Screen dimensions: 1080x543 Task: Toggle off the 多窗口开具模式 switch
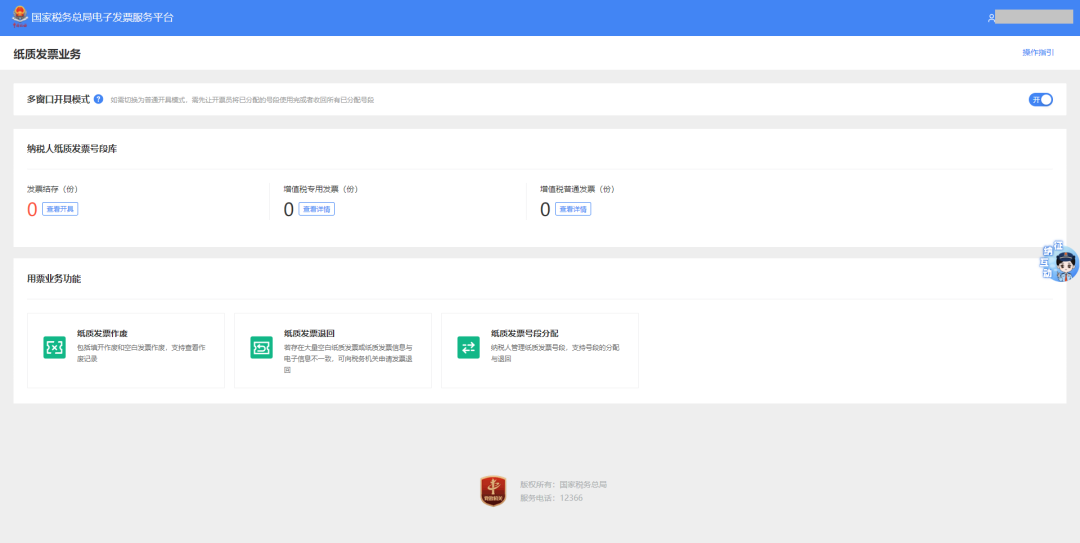[1040, 99]
